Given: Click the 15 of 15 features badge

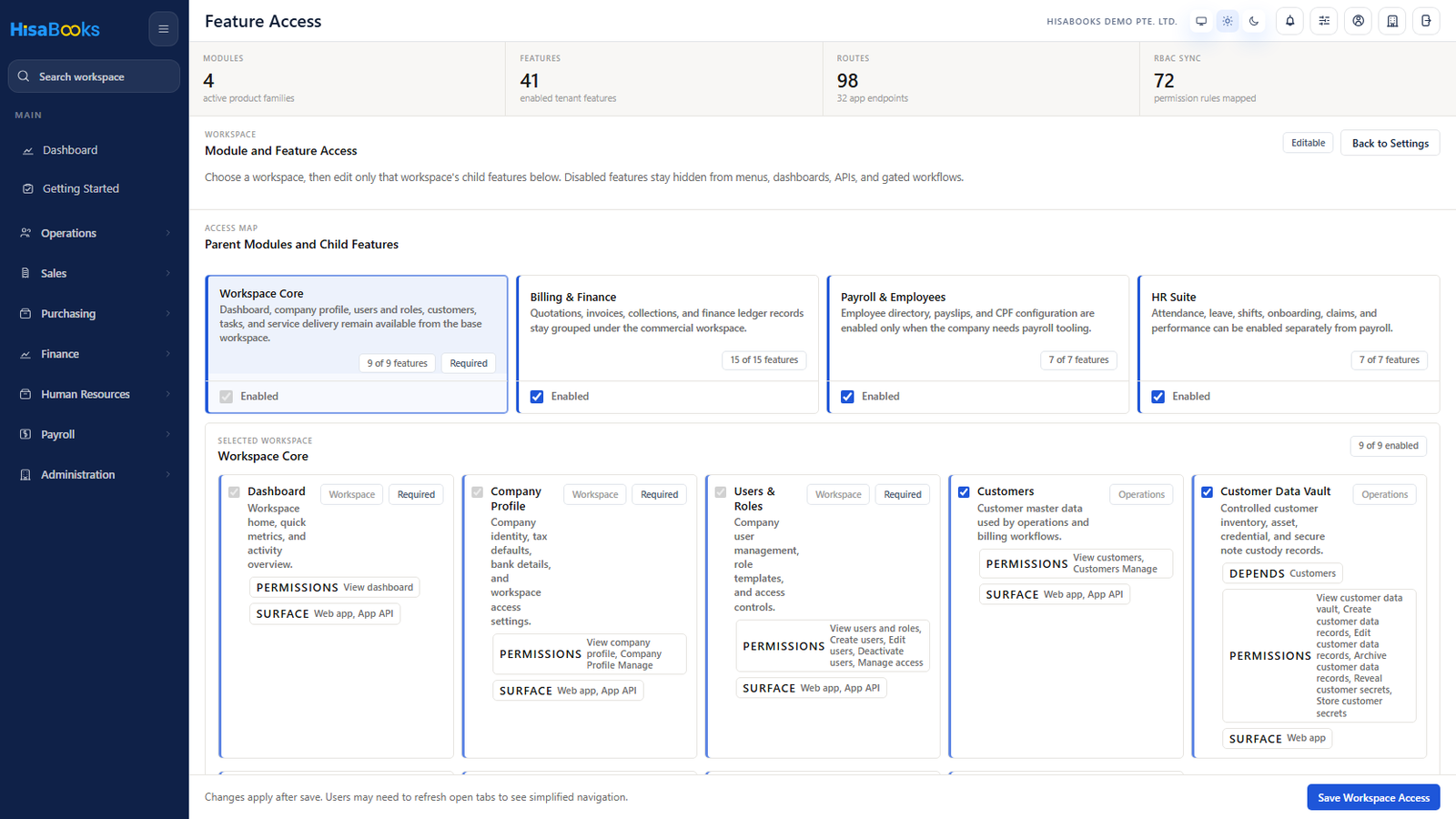Looking at the screenshot, I should tap(763, 360).
